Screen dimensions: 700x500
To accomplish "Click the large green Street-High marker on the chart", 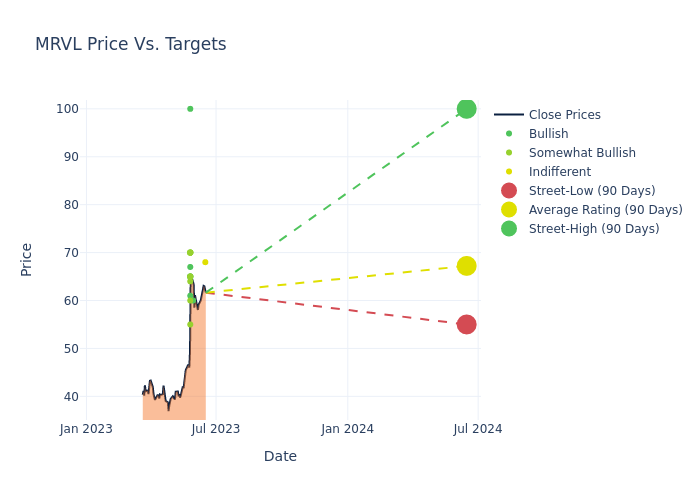I will (466, 109).
